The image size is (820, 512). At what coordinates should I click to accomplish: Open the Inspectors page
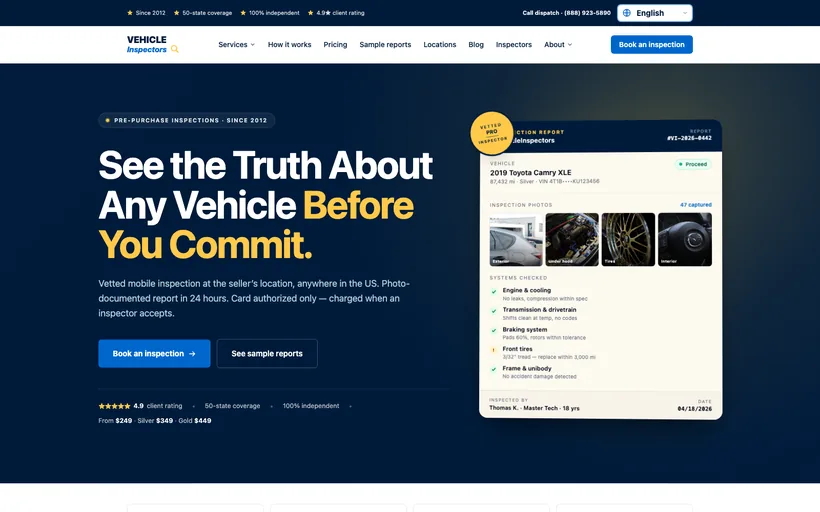(514, 44)
